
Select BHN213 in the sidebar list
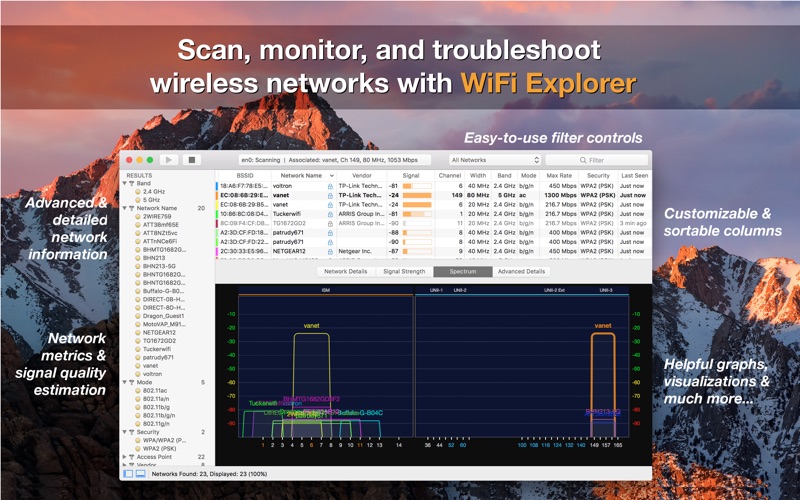[154, 258]
